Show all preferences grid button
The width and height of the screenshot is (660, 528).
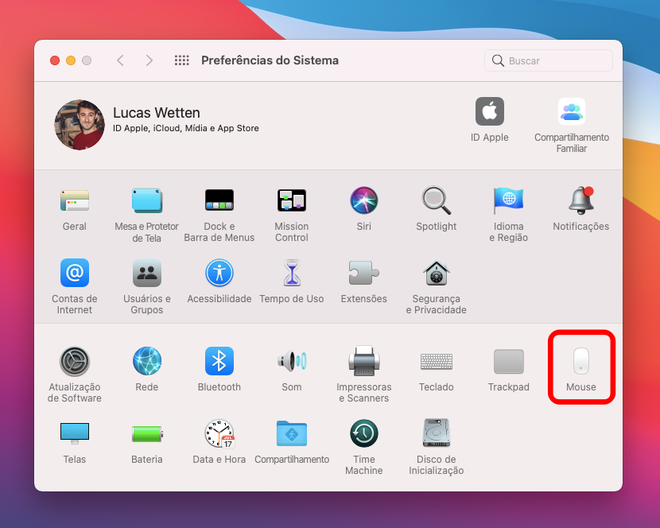point(182,61)
